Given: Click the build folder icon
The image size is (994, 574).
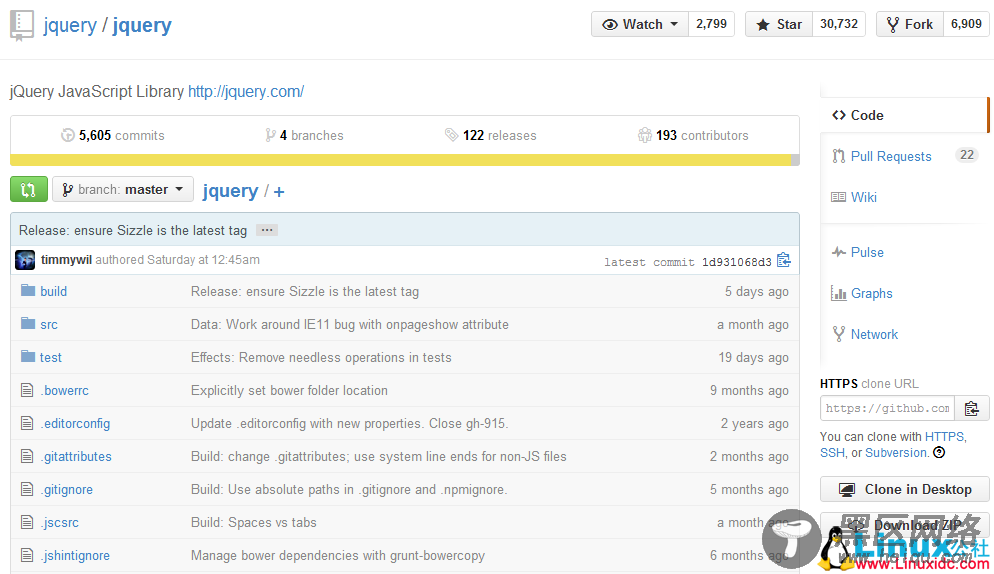Looking at the screenshot, I should click(x=28, y=290).
